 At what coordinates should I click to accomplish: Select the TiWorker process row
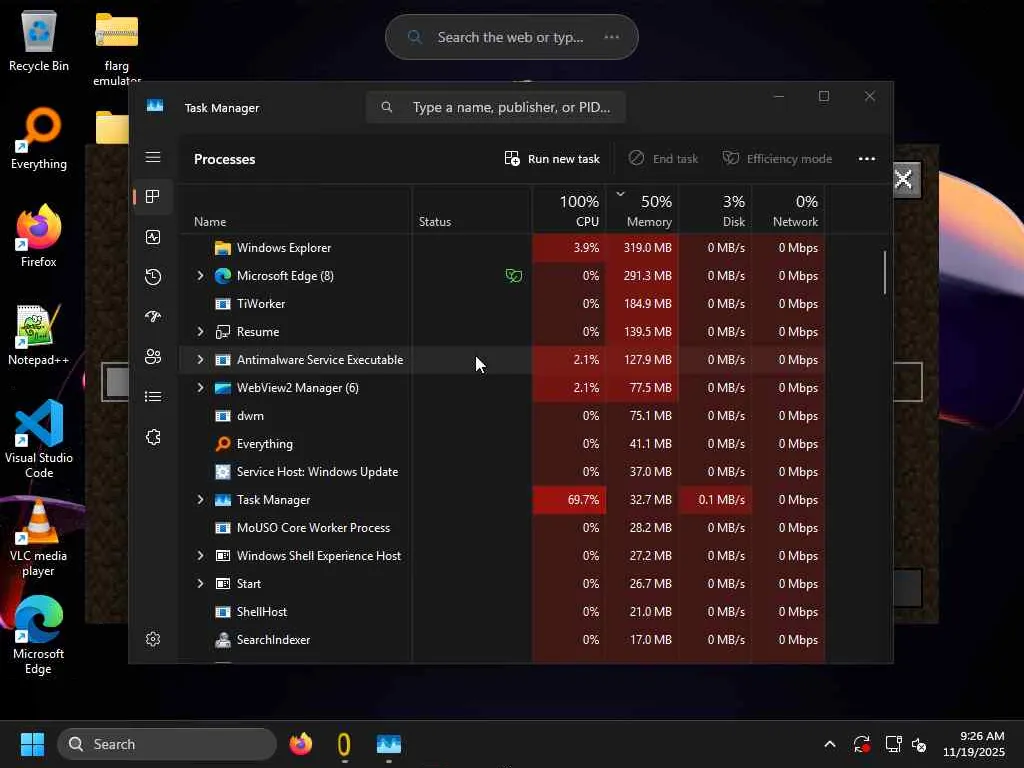502,304
